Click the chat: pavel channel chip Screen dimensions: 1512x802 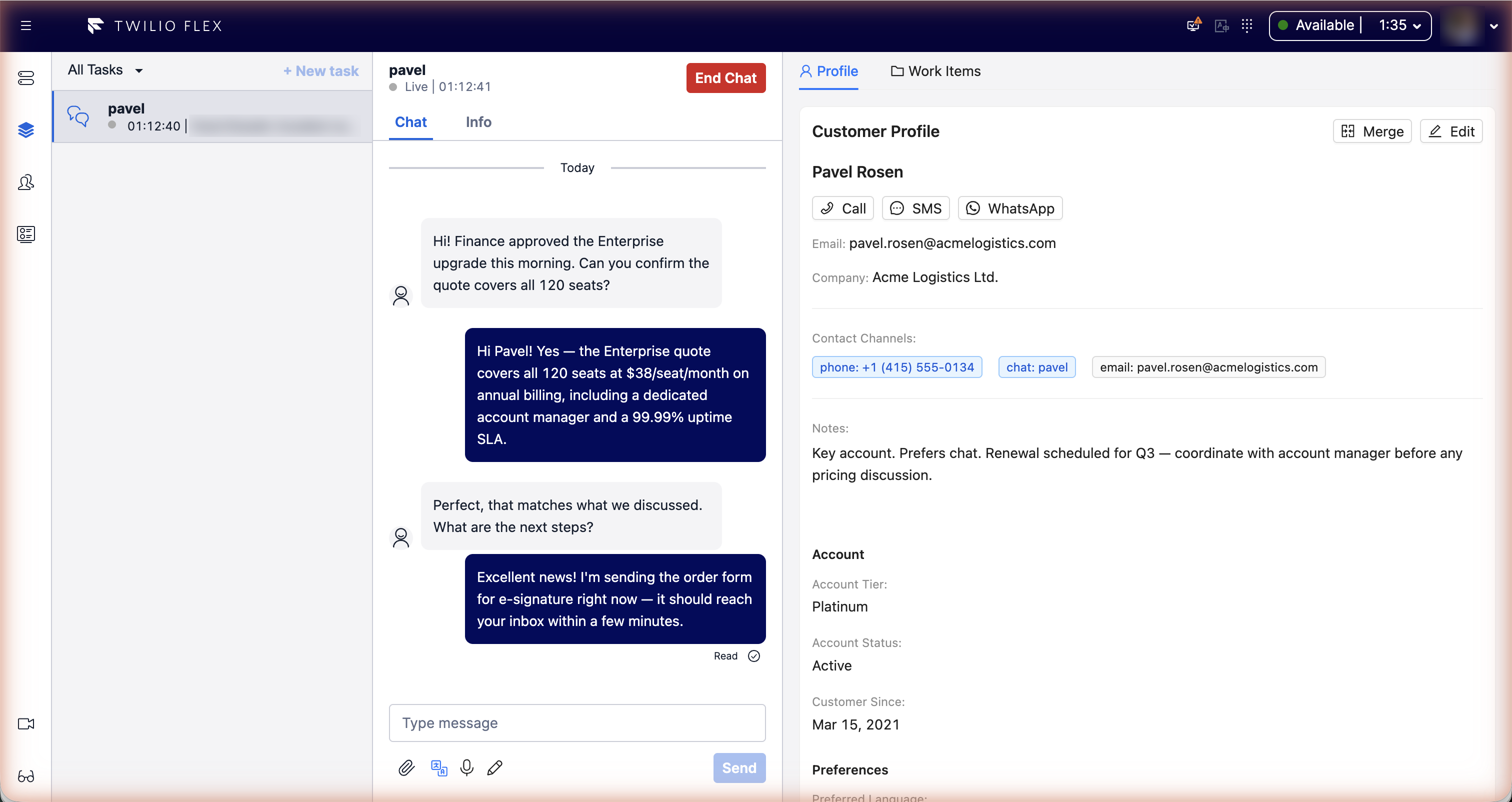click(1036, 367)
